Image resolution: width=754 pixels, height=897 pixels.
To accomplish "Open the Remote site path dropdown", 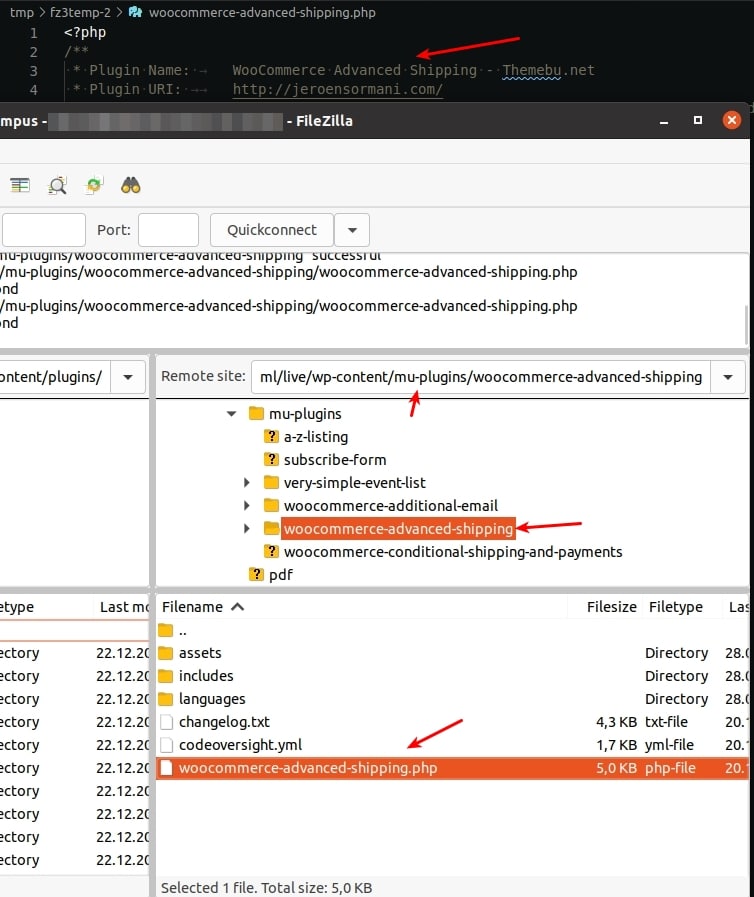I will click(728, 377).
